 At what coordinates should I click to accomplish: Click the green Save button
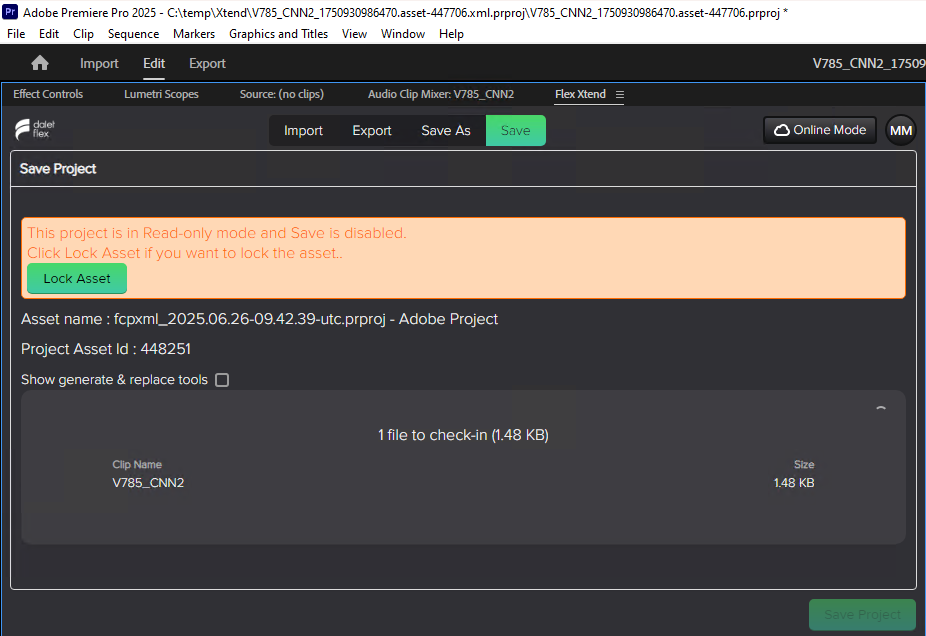(516, 131)
